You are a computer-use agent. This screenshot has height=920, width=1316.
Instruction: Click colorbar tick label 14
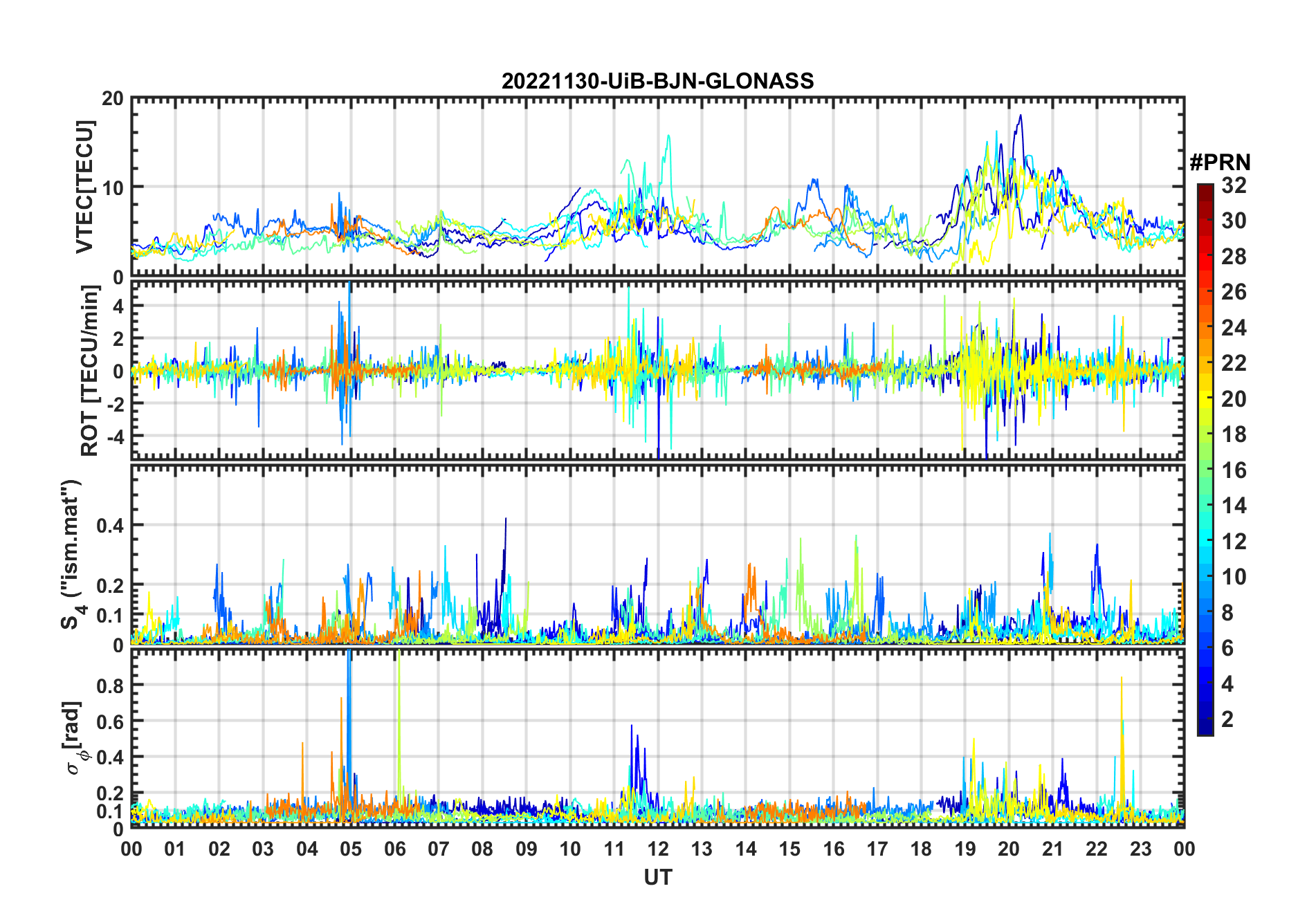1234,506
